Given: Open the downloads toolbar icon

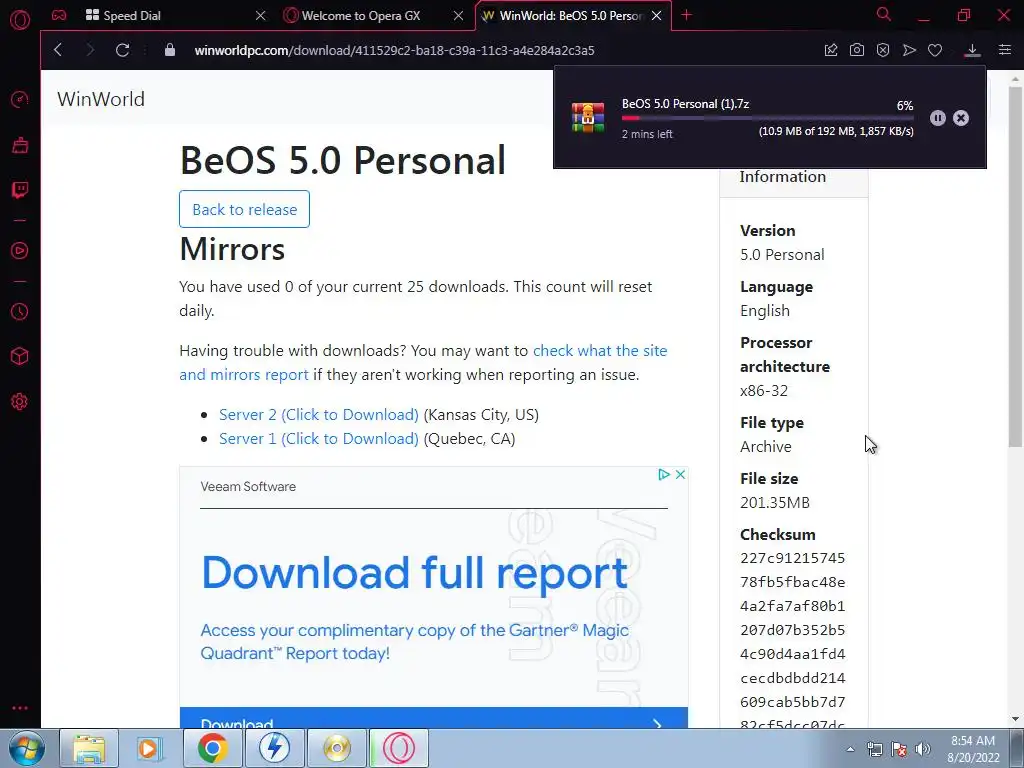Looking at the screenshot, I should click(972, 50).
